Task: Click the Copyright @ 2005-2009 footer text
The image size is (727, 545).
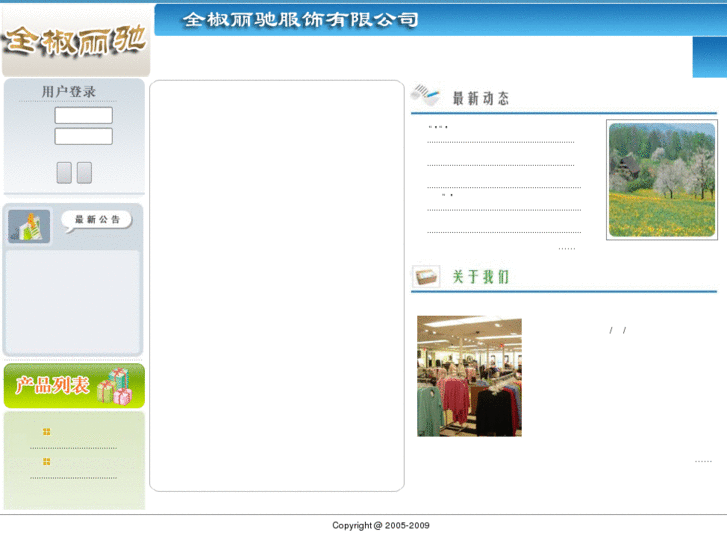Action: click(381, 526)
